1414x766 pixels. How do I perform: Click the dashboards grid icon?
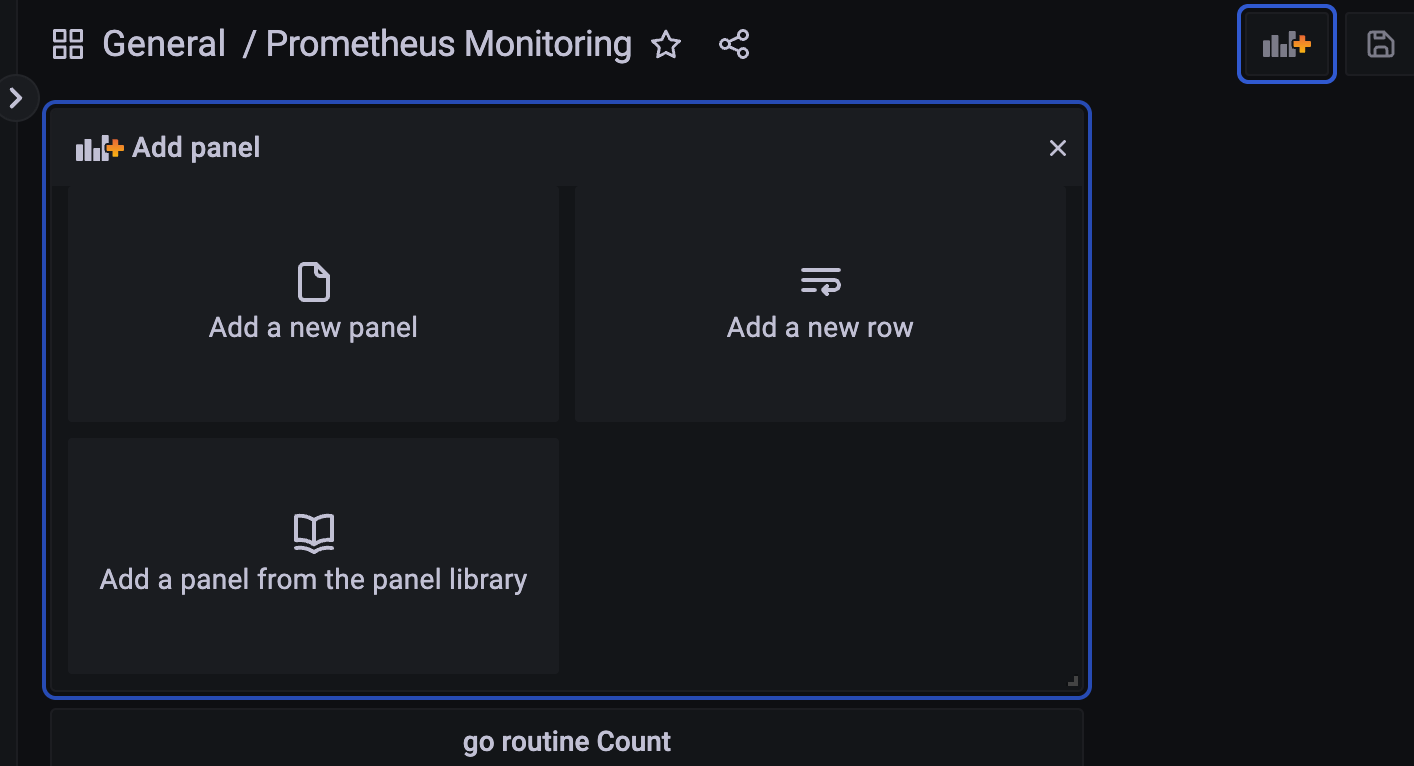68,45
